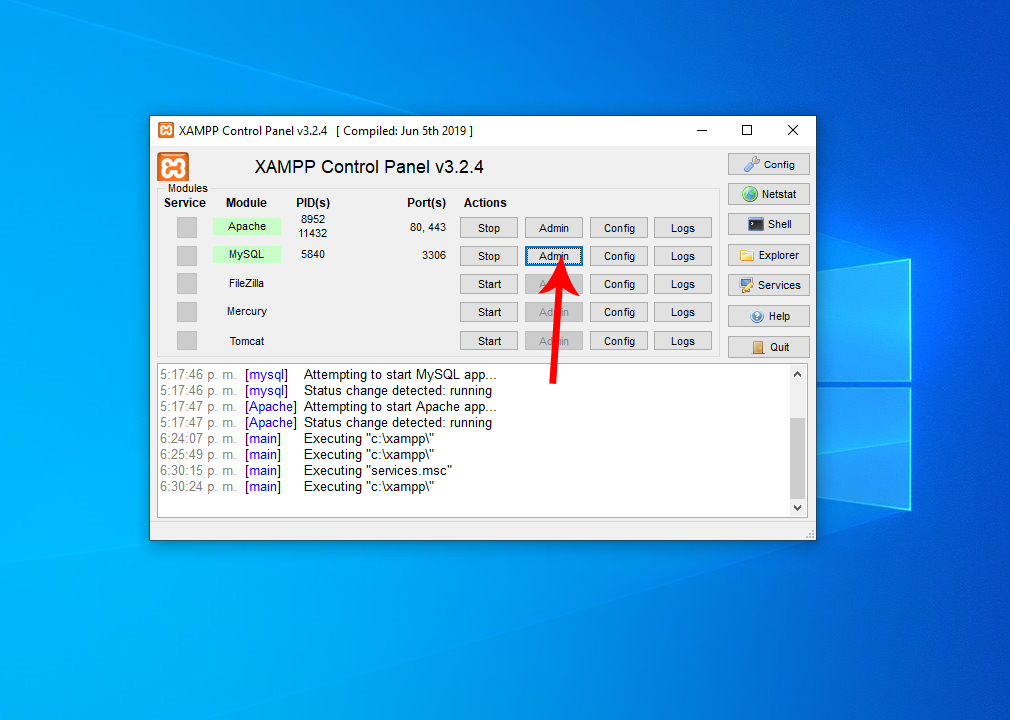
Task: Click the Help button with question icon
Action: 768,316
